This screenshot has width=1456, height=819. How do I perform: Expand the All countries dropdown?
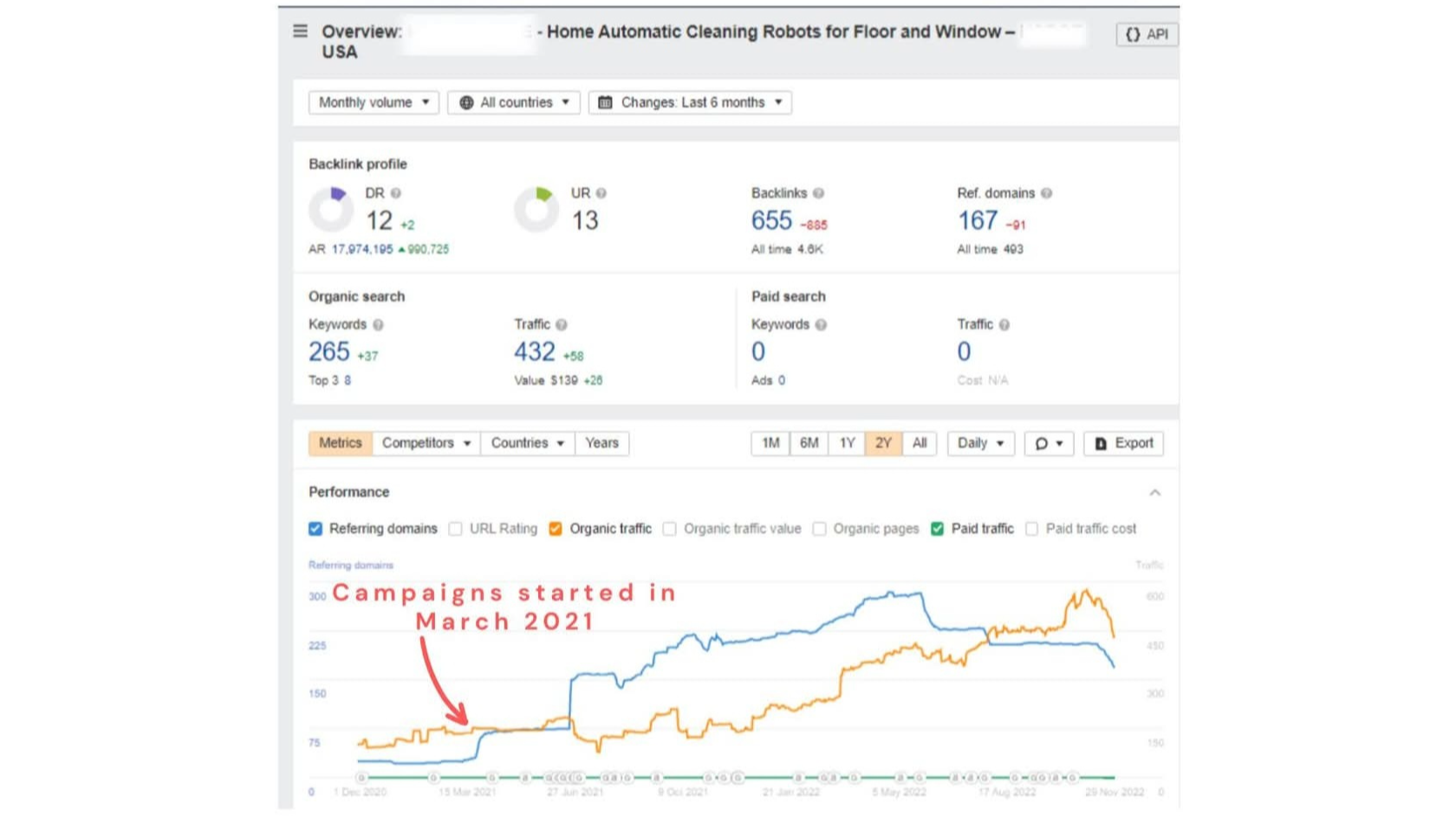[514, 102]
